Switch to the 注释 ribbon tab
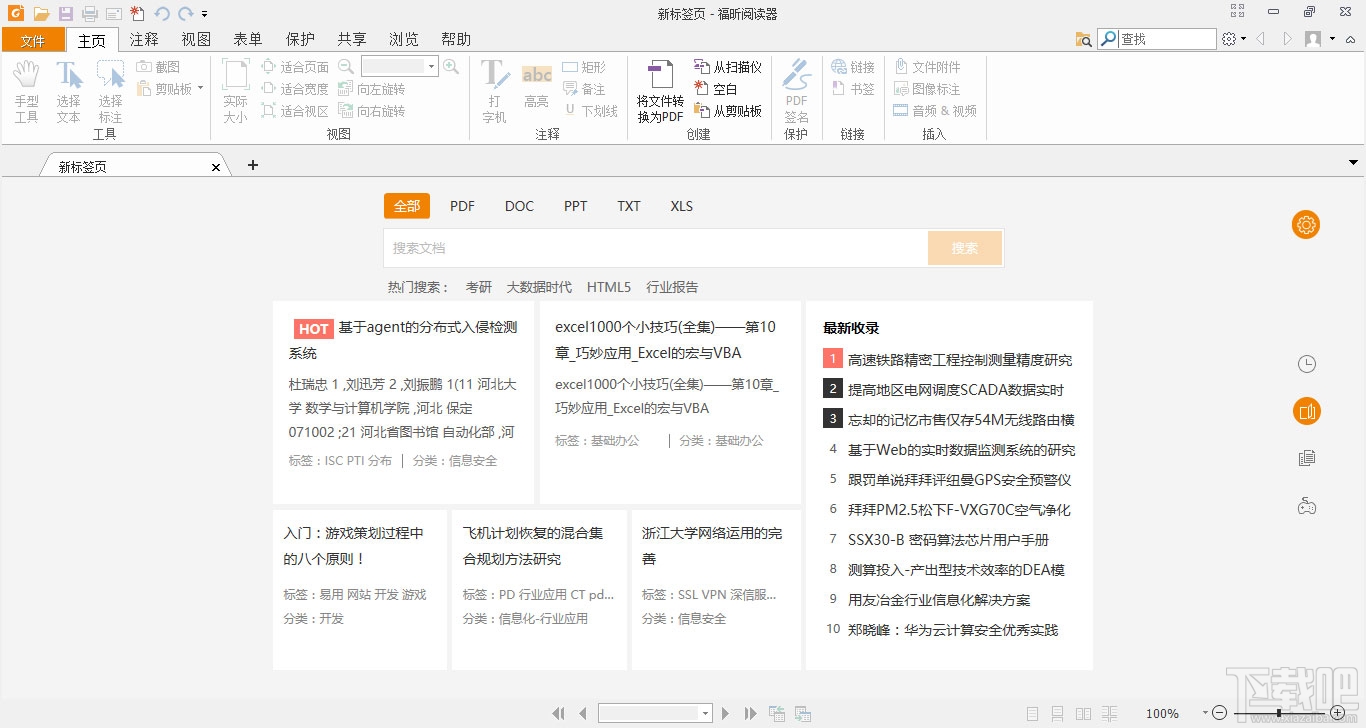This screenshot has height=728, width=1366. (x=143, y=39)
